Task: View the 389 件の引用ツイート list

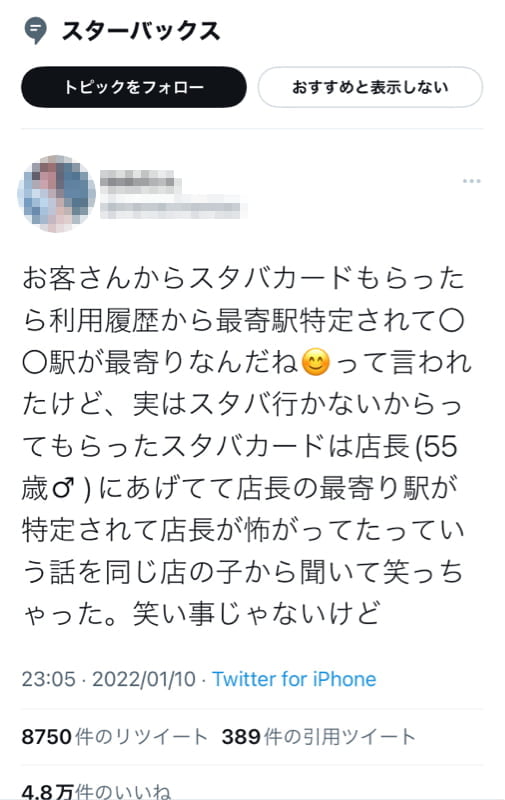Action: pyautogui.click(x=318, y=737)
